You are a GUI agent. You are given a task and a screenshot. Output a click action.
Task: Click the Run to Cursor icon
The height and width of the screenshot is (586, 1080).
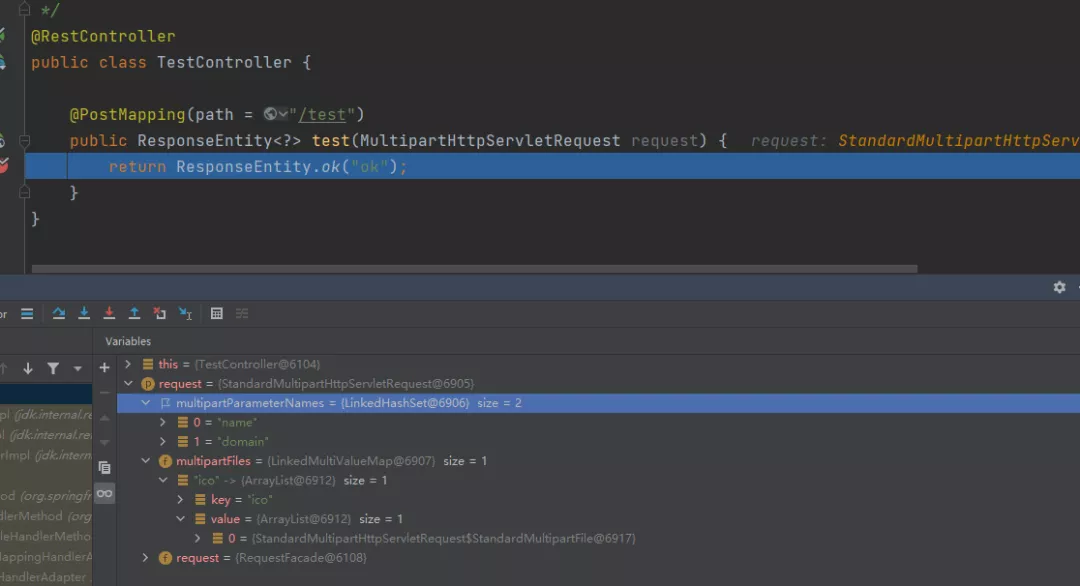coord(184,313)
